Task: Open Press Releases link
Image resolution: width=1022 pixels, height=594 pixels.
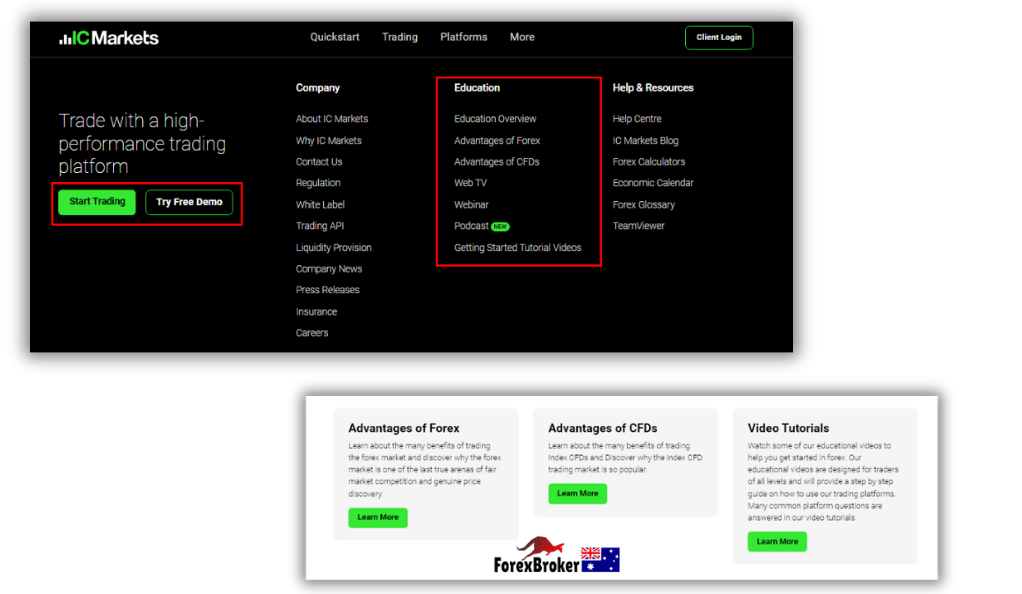Action: [327, 290]
